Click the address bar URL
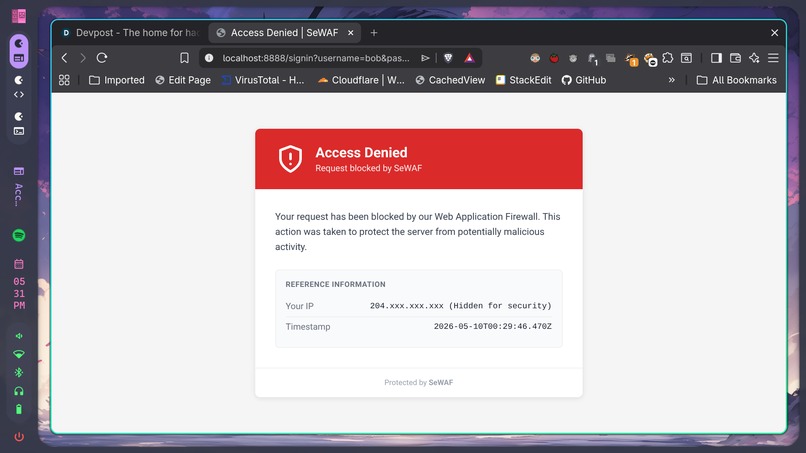The image size is (806, 453). [x=316, y=58]
